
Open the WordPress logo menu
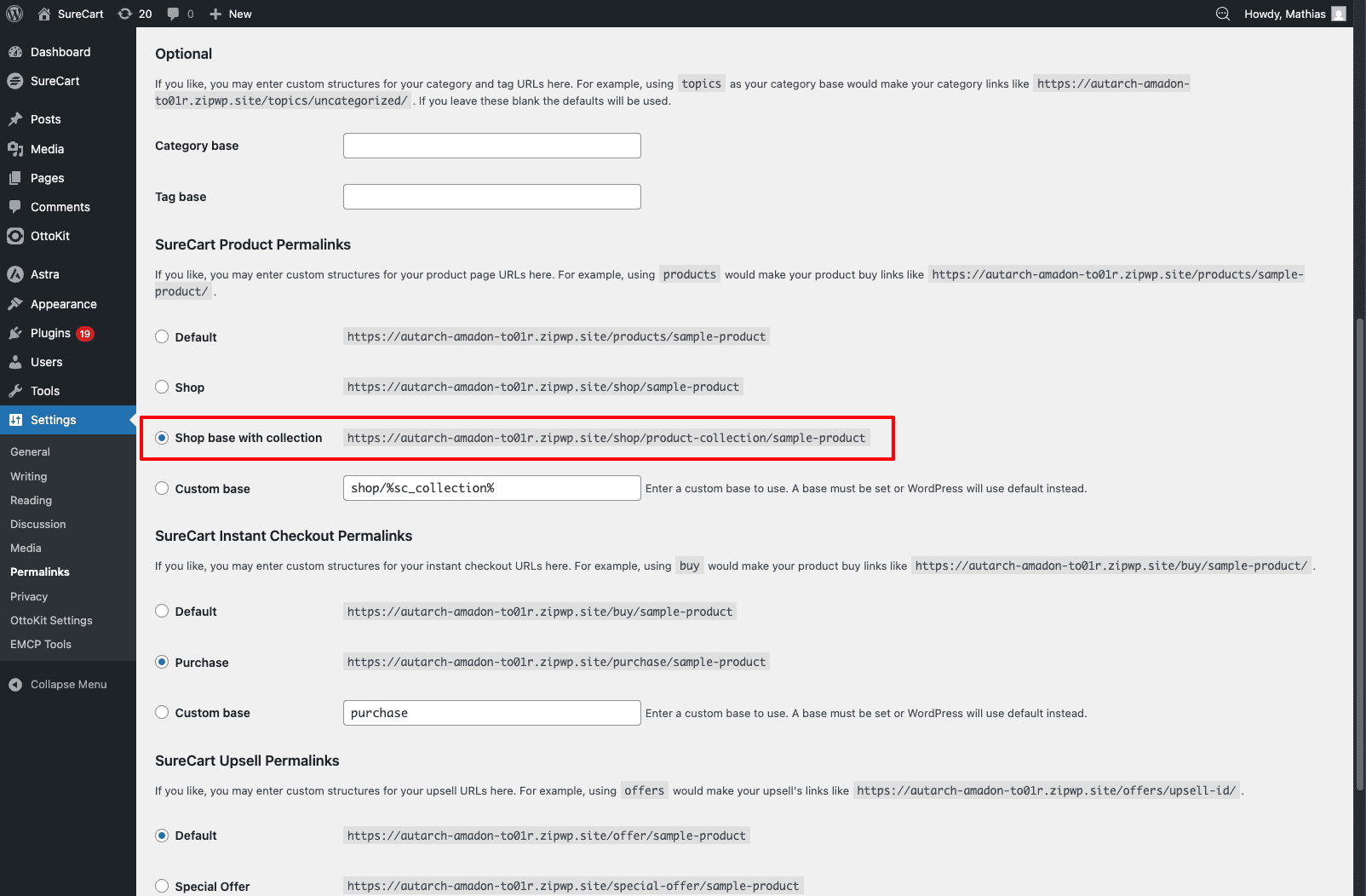(14, 14)
